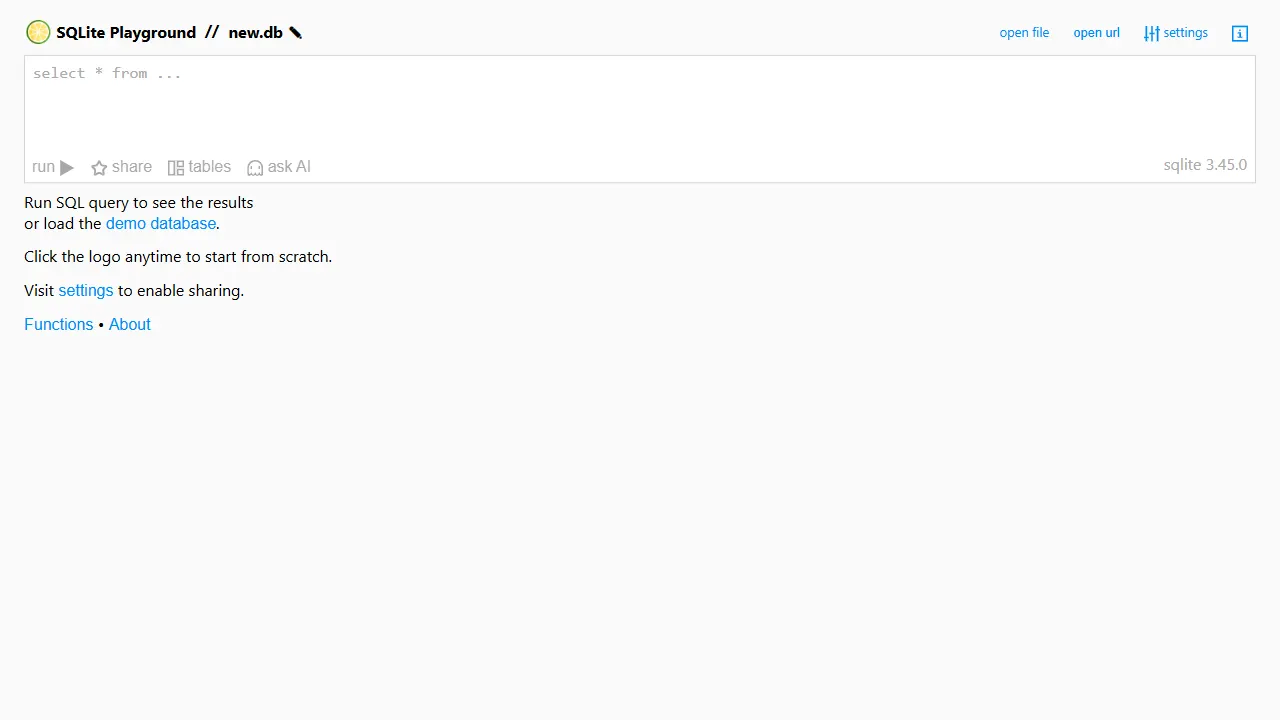Viewport: 1280px width, 720px height.
Task: Select the open url option
Action: click(x=1096, y=33)
